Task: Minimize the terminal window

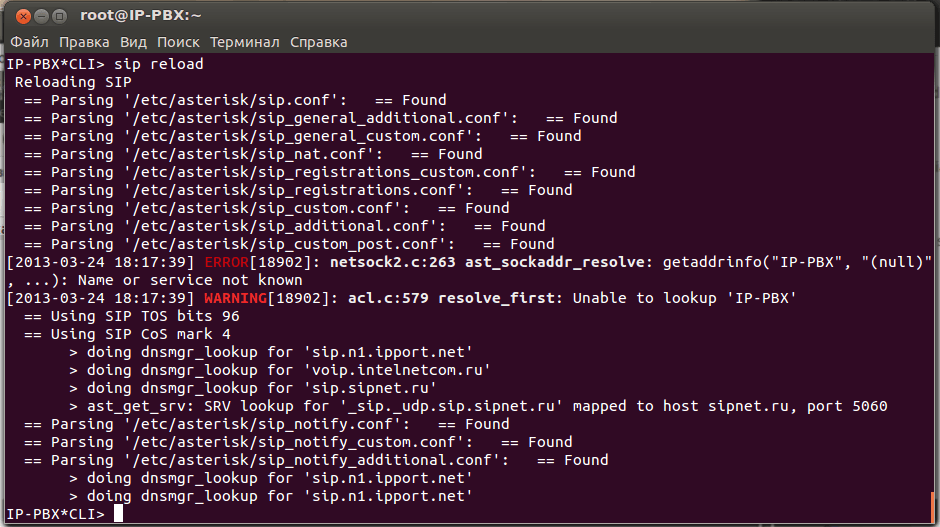Action: [x=40, y=17]
